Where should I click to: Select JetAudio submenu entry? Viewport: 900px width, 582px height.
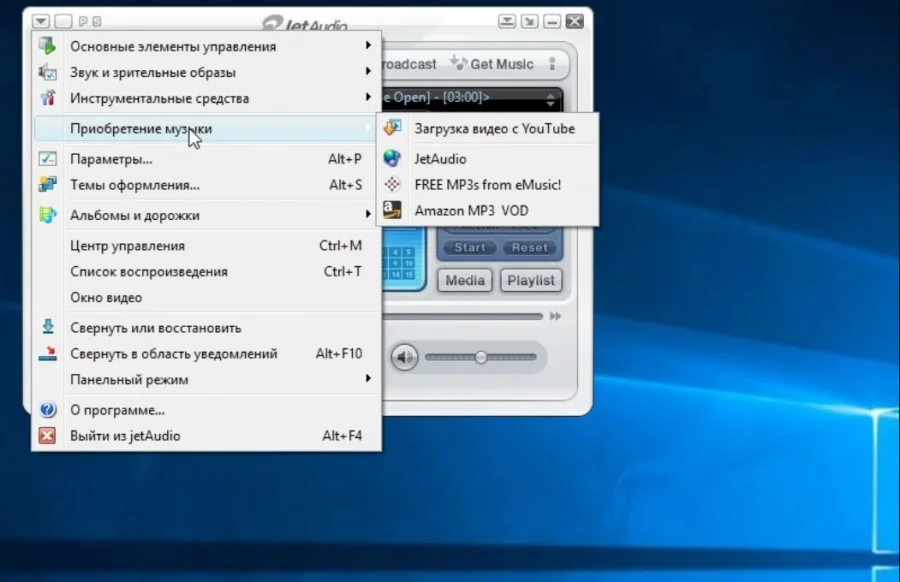point(487,158)
